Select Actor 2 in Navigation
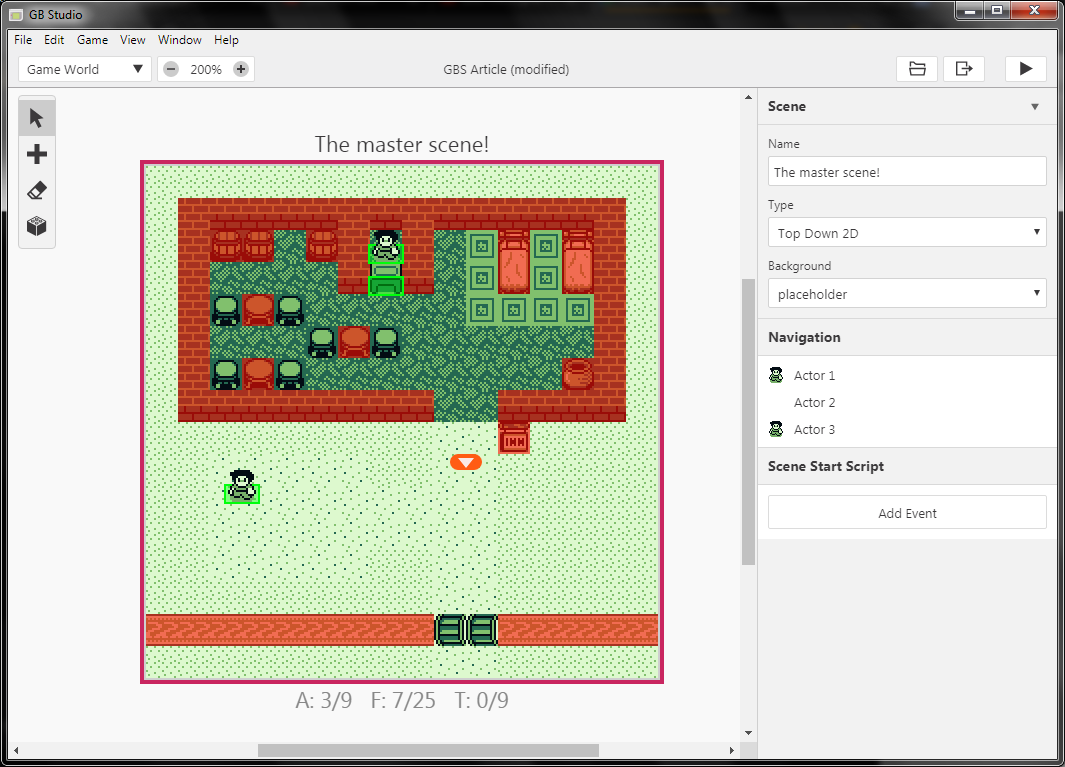The image size is (1065, 767). click(x=907, y=402)
